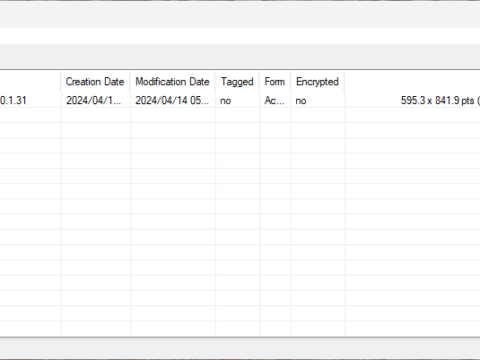Click the gray status bar below the list
This screenshot has height=360, width=480.
tap(240, 348)
